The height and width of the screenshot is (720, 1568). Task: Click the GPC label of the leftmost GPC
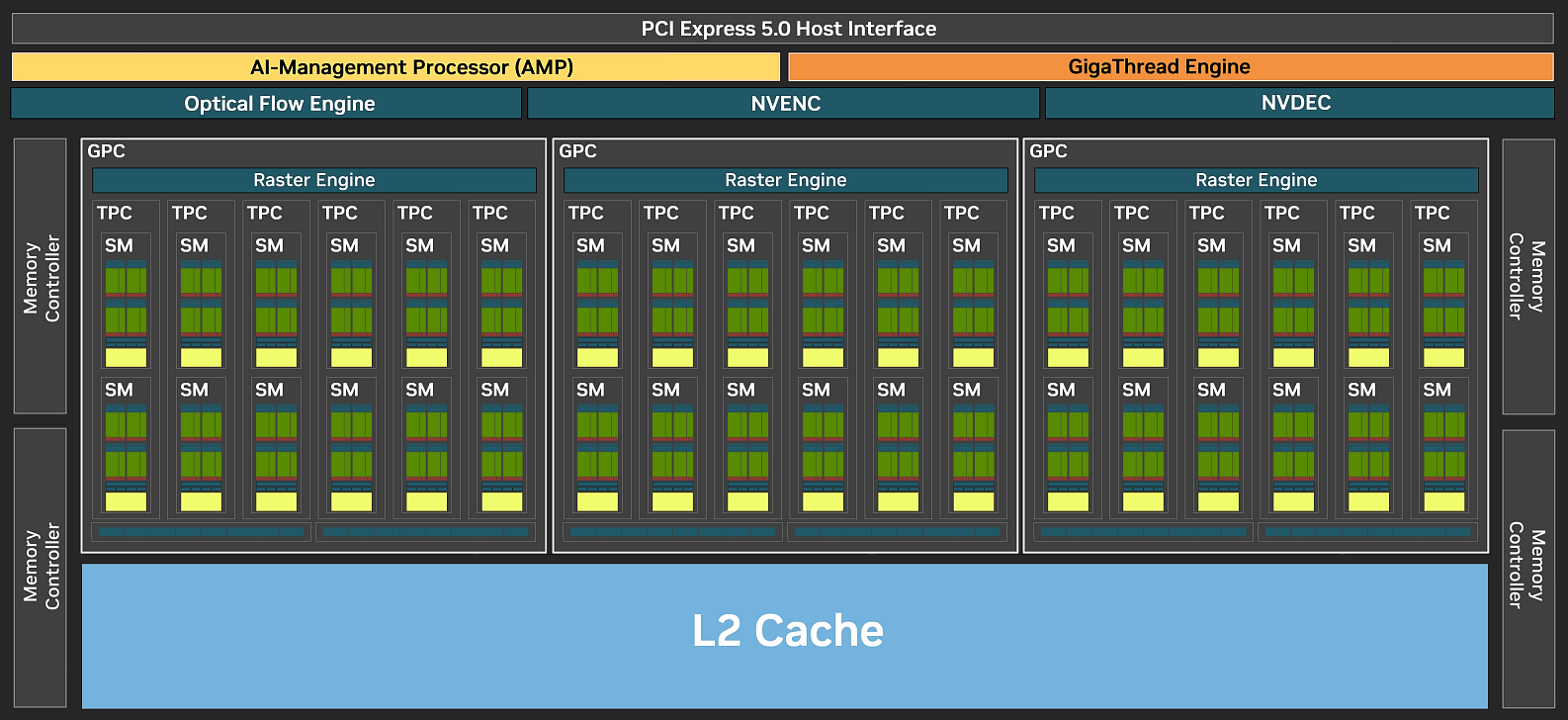tap(106, 151)
